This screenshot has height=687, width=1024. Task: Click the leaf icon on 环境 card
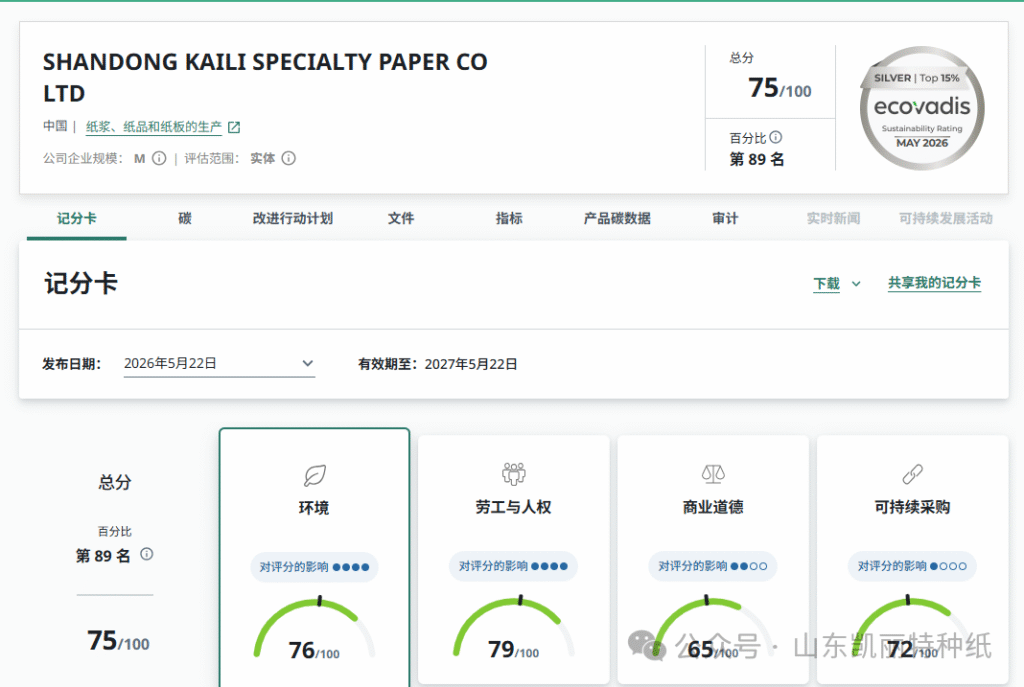click(x=314, y=475)
